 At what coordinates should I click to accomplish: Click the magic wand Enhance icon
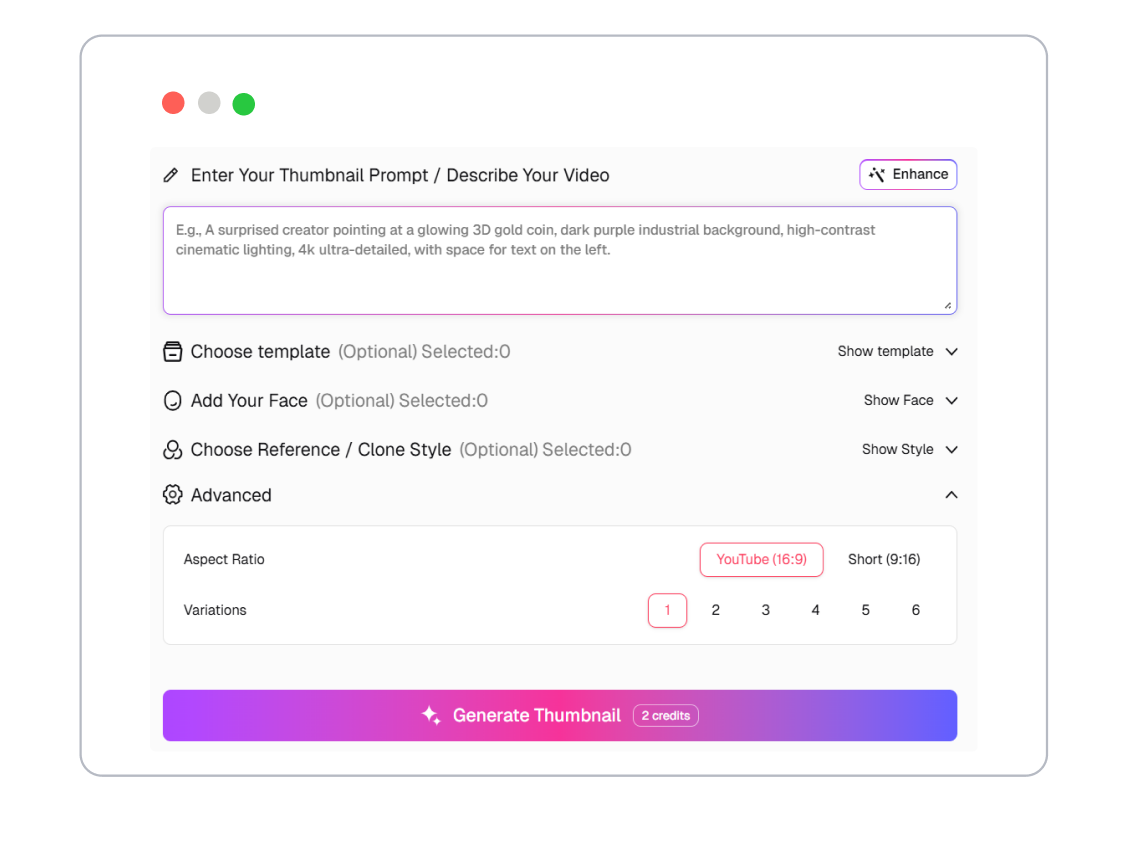tap(876, 175)
